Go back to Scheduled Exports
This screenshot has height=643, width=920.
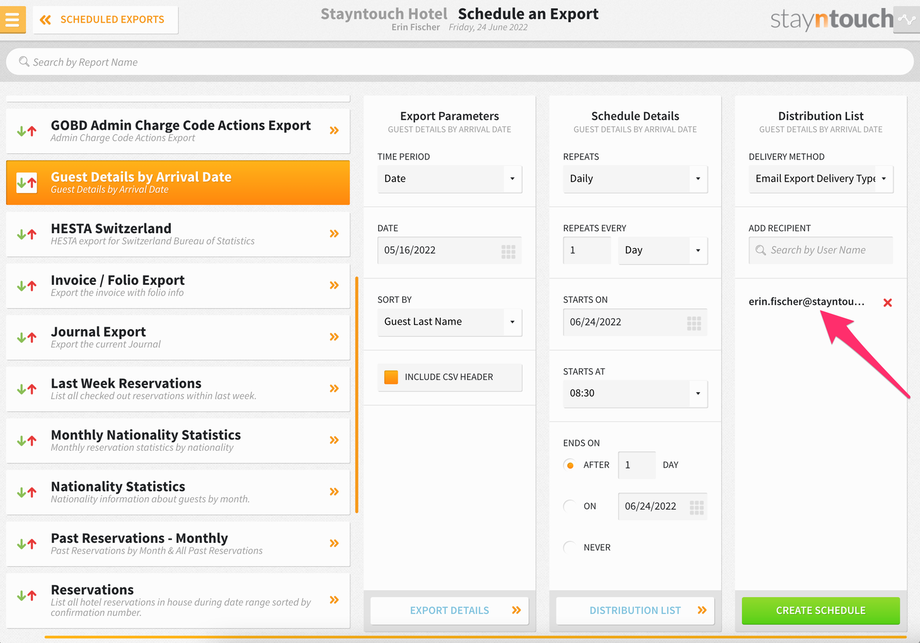click(106, 20)
